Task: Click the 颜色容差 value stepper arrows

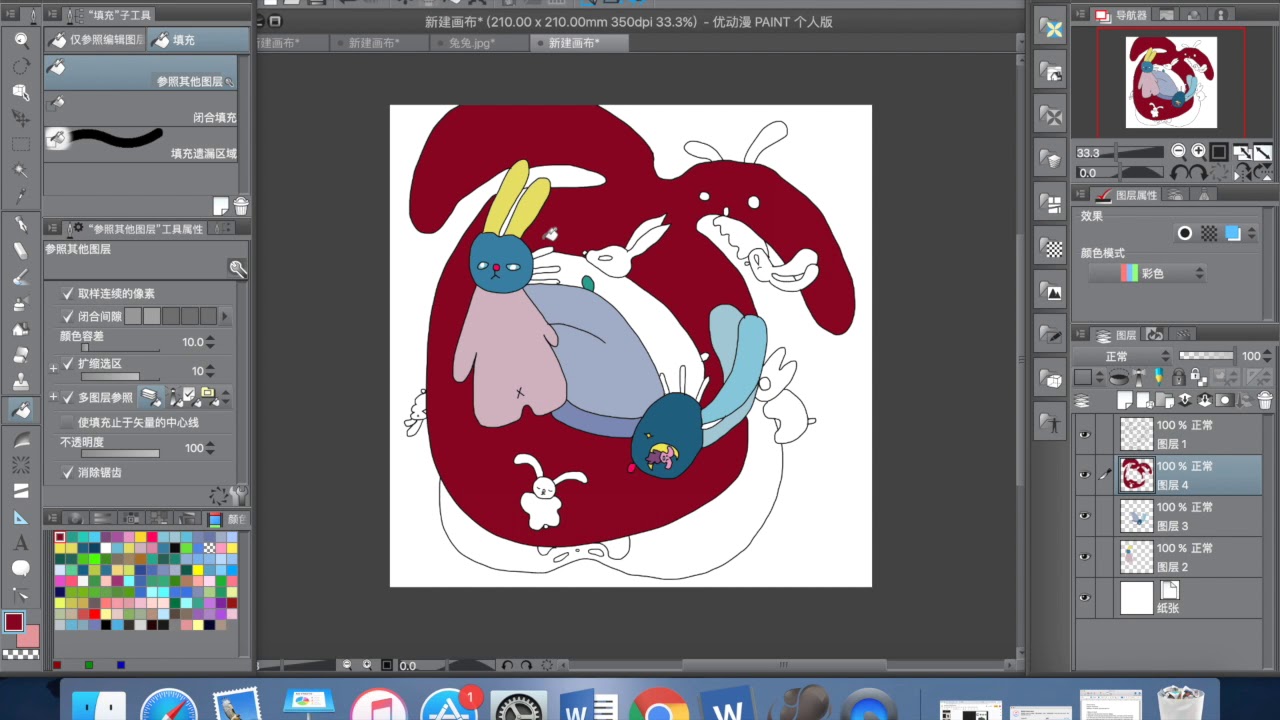Action: 211,342
